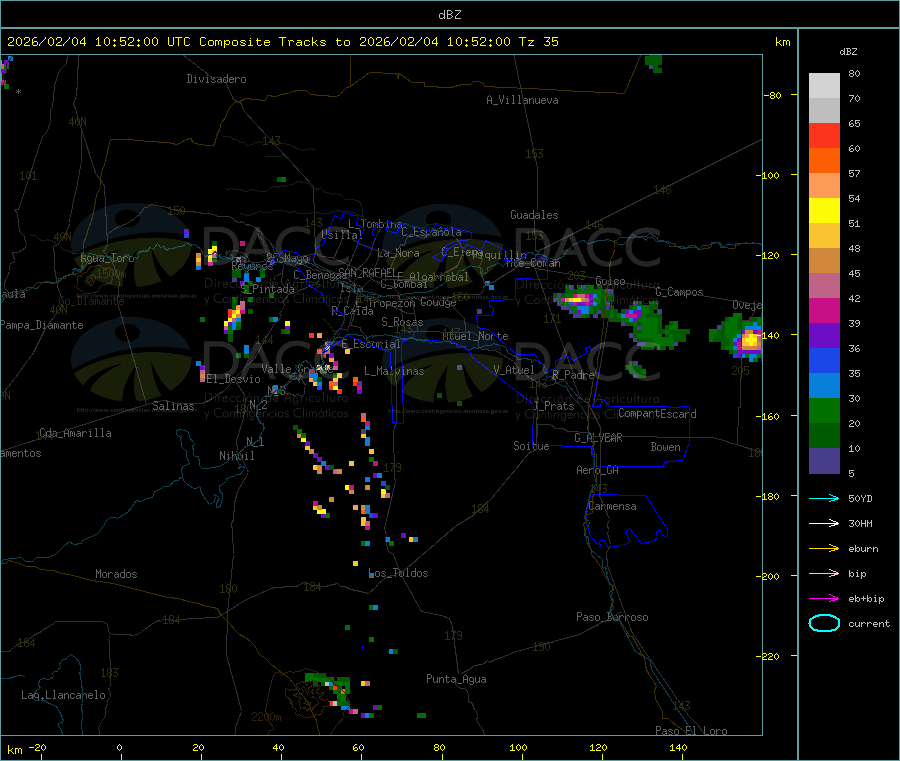The height and width of the screenshot is (761, 900).
Task: Click the 'Guadales' map label
Action: (534, 215)
